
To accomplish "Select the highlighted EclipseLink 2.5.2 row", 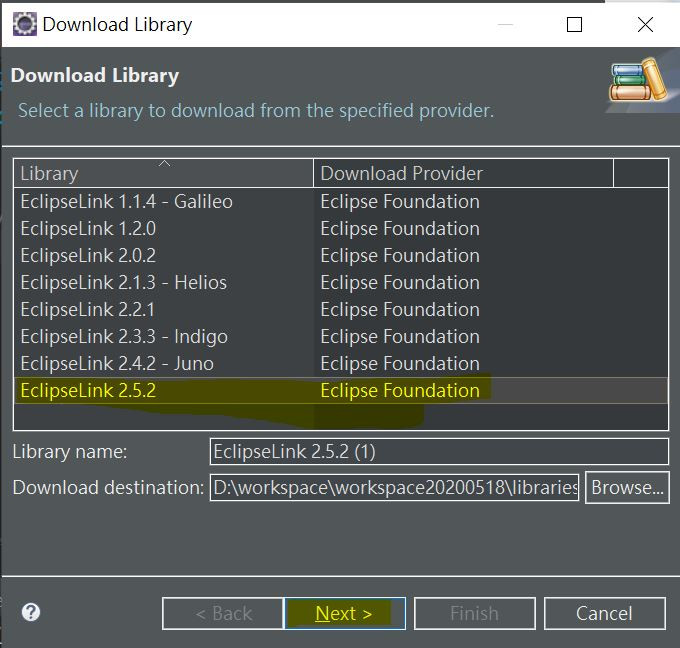I will click(341, 390).
